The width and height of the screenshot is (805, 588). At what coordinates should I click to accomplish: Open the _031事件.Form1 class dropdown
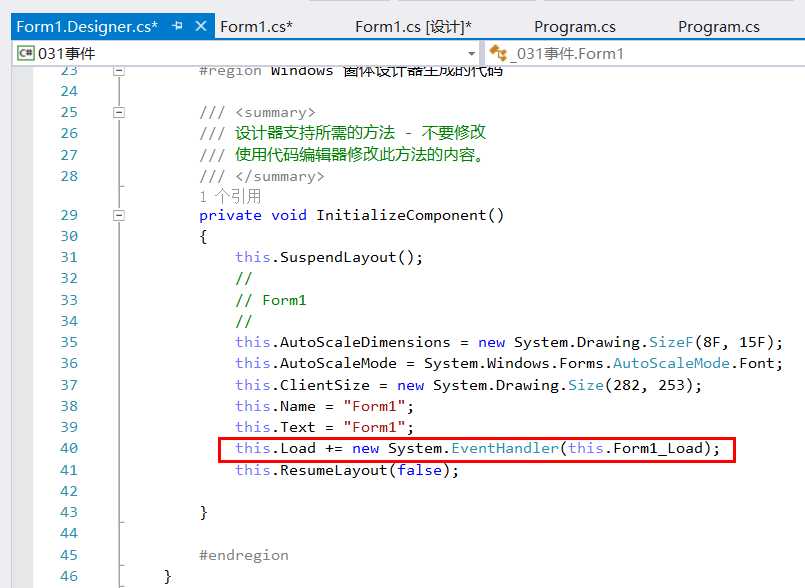645,53
